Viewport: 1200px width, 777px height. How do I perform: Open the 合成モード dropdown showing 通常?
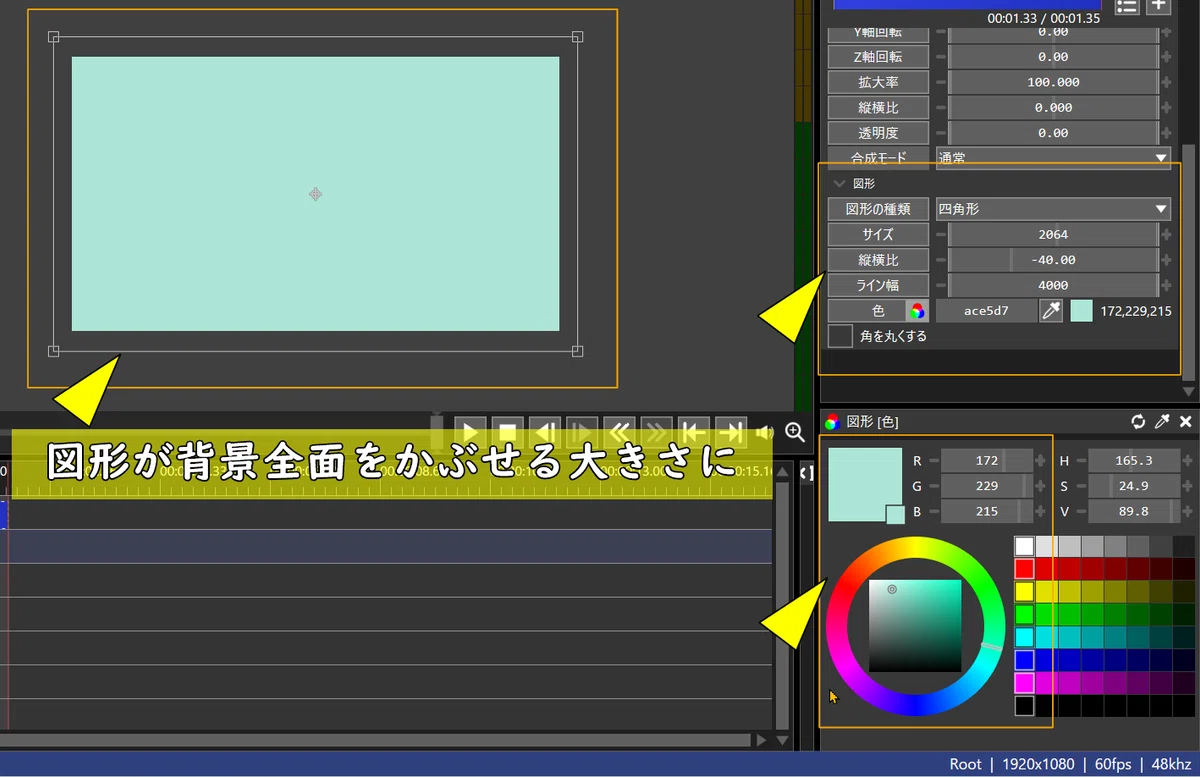coord(1053,157)
